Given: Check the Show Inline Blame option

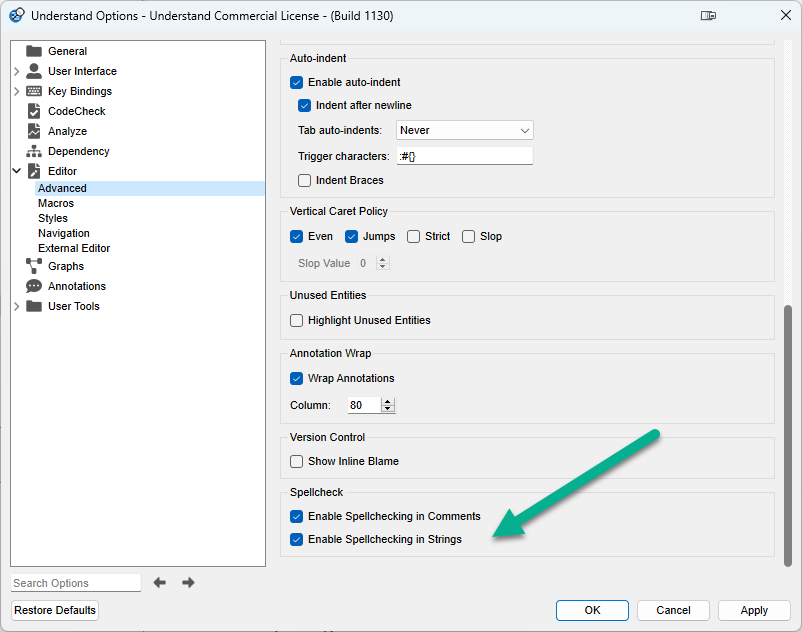Looking at the screenshot, I should pyautogui.click(x=297, y=462).
